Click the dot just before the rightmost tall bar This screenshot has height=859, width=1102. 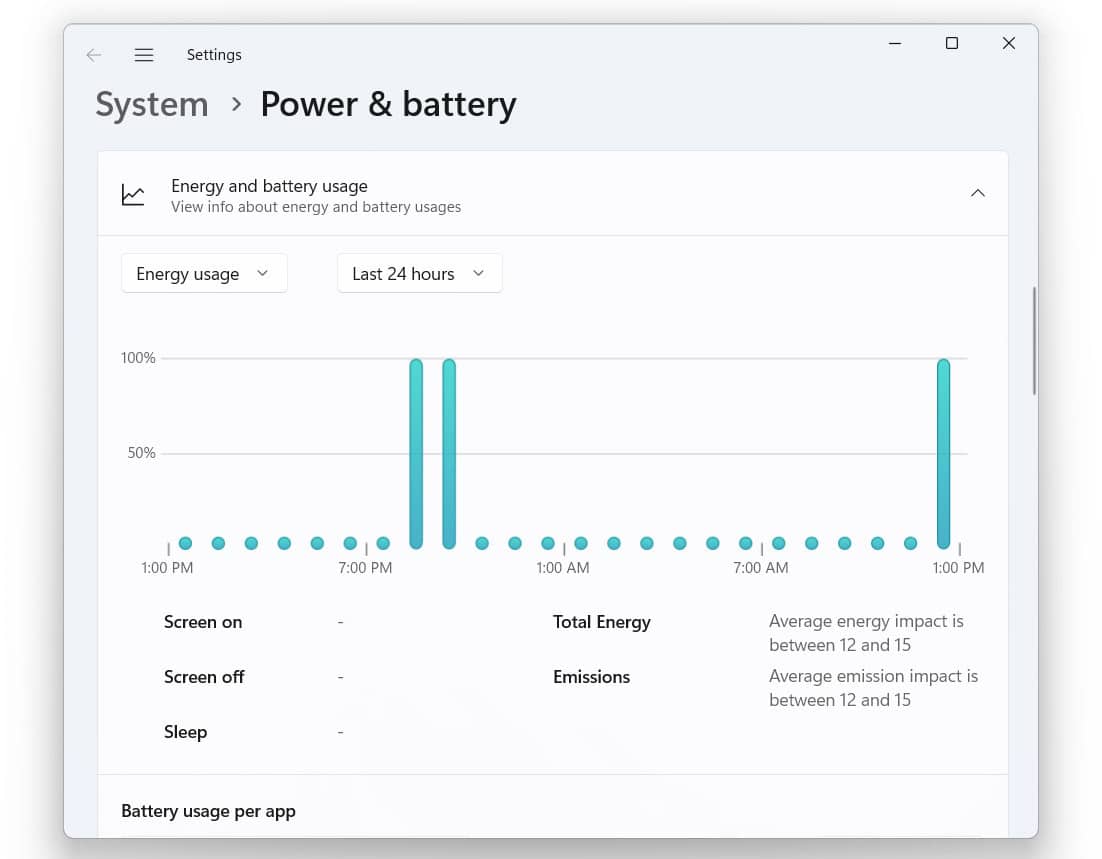pyautogui.click(x=910, y=543)
